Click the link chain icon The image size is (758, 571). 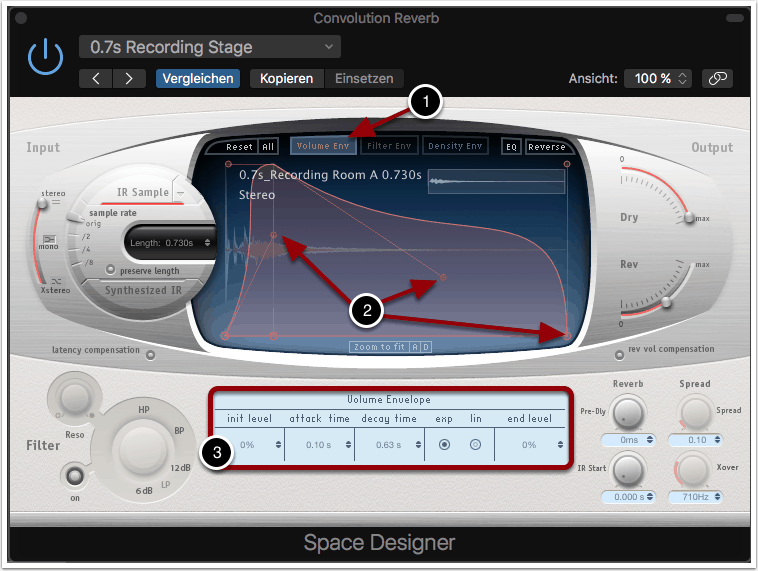(716, 78)
